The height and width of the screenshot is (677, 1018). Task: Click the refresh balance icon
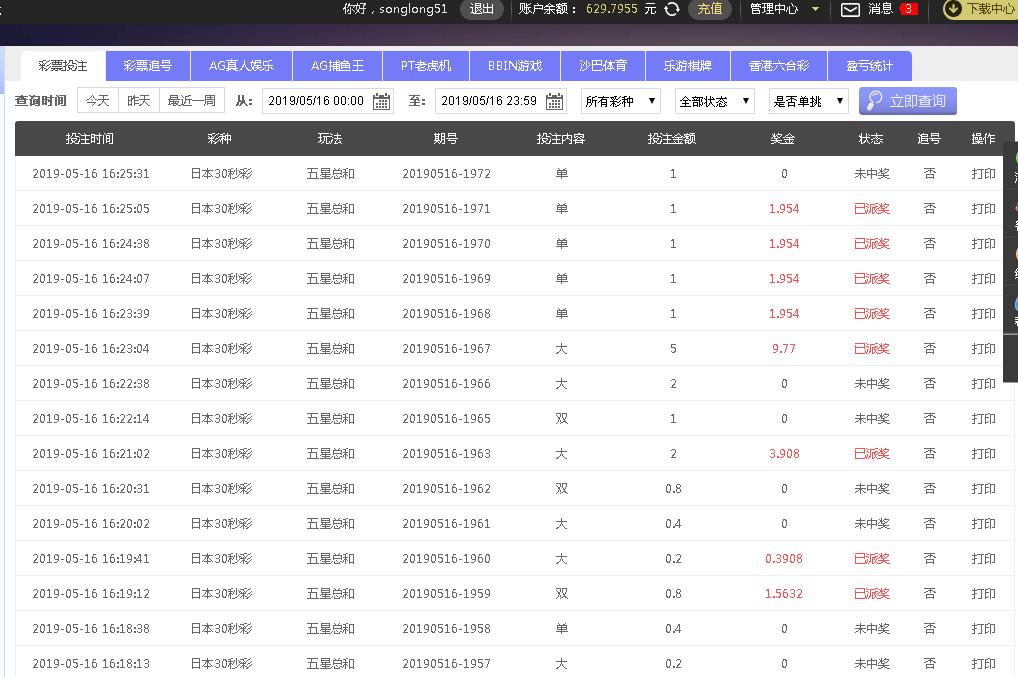coord(672,9)
